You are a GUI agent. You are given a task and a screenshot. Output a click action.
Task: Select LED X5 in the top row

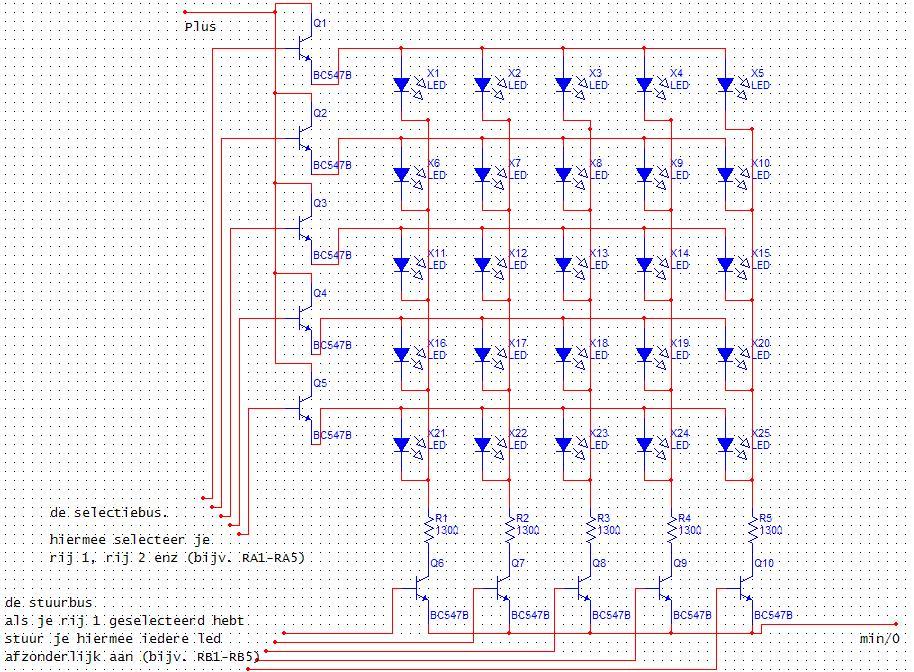(727, 85)
